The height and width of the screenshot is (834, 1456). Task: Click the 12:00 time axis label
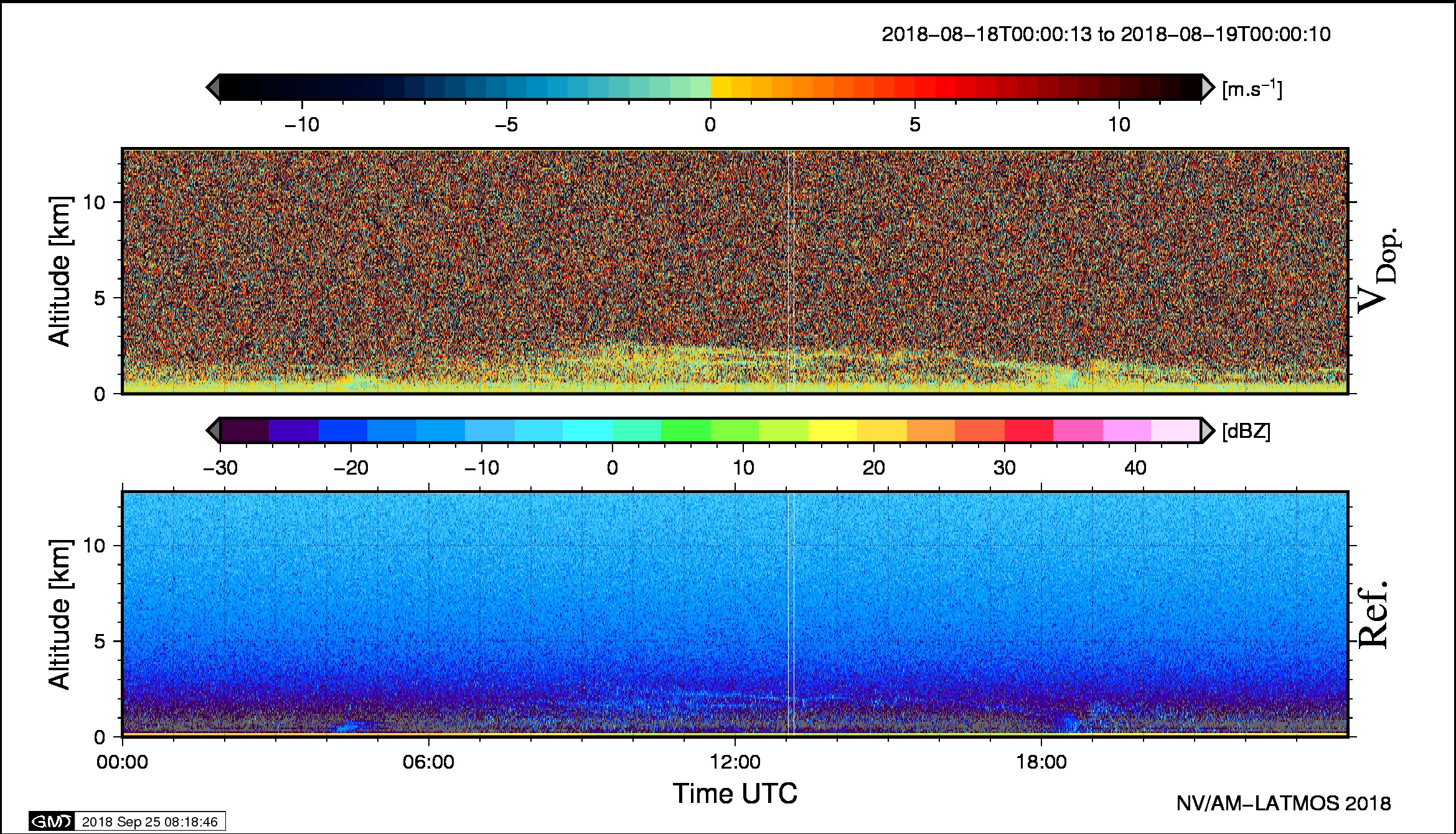click(x=735, y=762)
